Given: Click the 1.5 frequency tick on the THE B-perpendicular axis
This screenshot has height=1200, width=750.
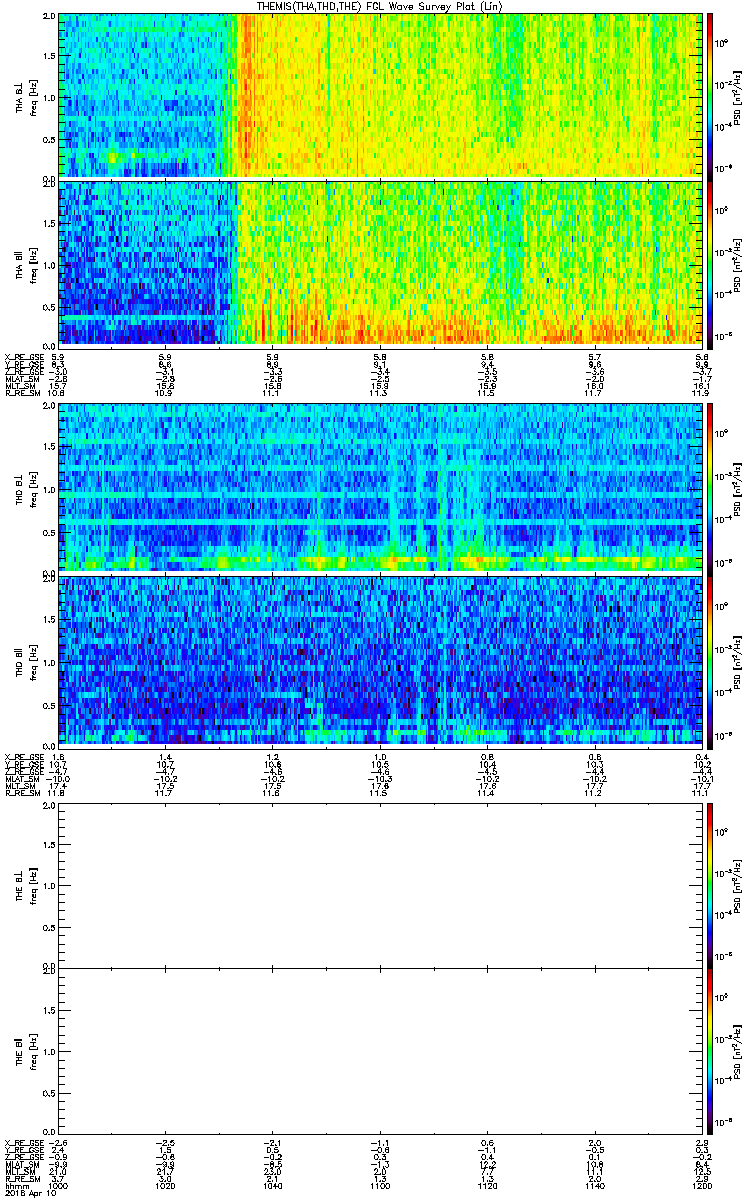Looking at the screenshot, I should 47,846.
